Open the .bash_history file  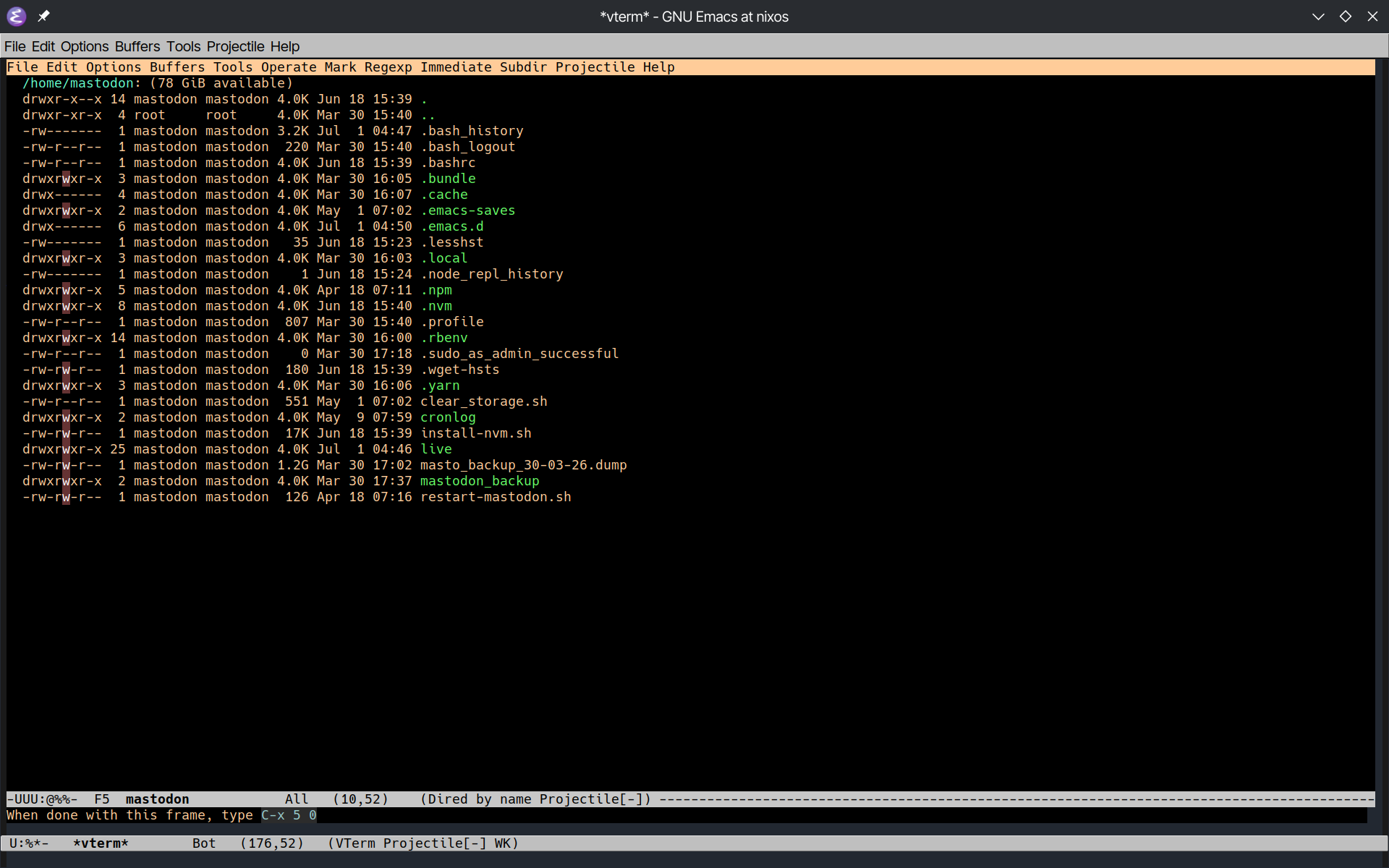pos(472,131)
